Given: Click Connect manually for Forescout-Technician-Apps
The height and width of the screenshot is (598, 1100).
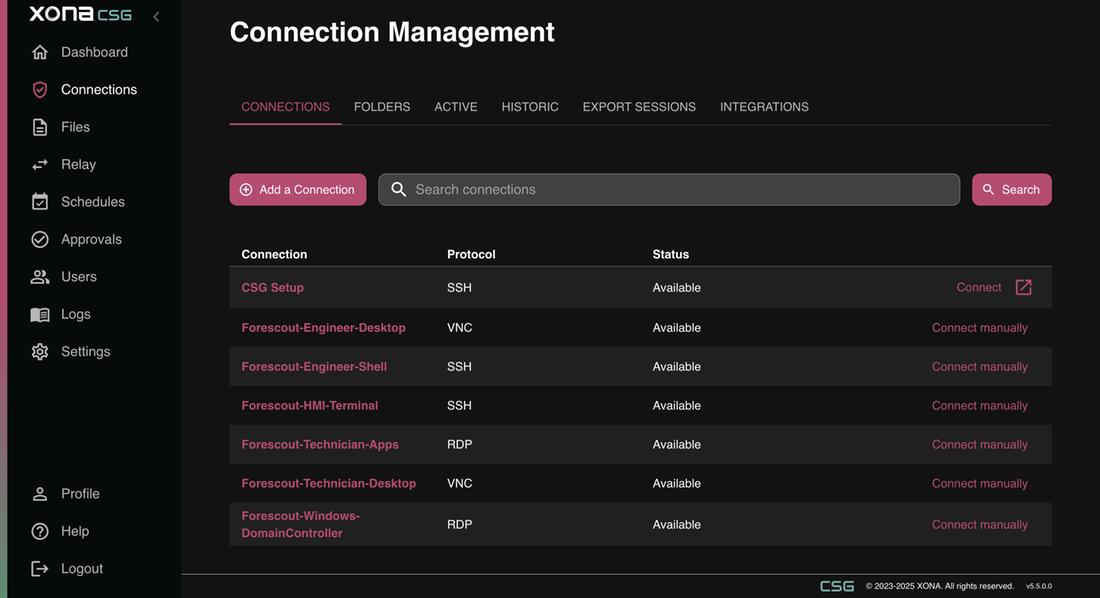Looking at the screenshot, I should click(x=979, y=445).
